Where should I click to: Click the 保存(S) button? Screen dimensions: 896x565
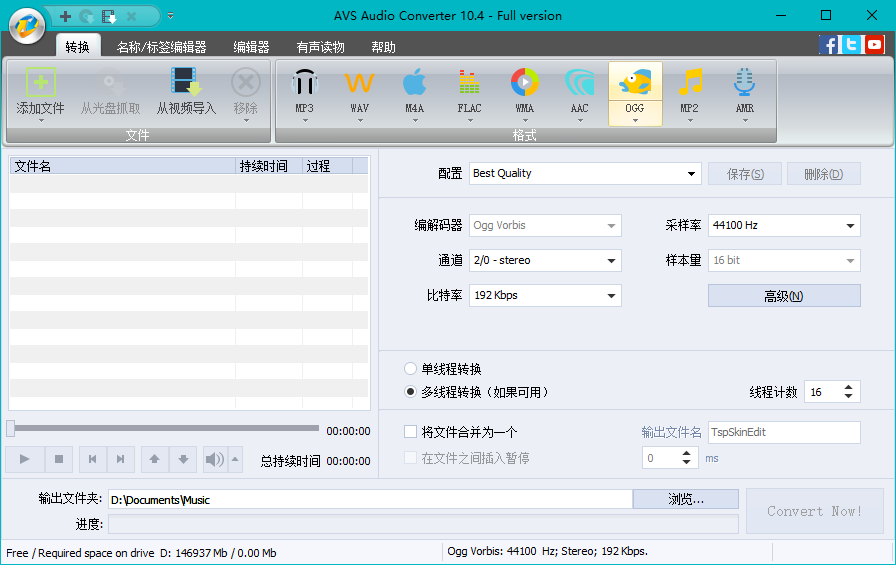pos(745,174)
